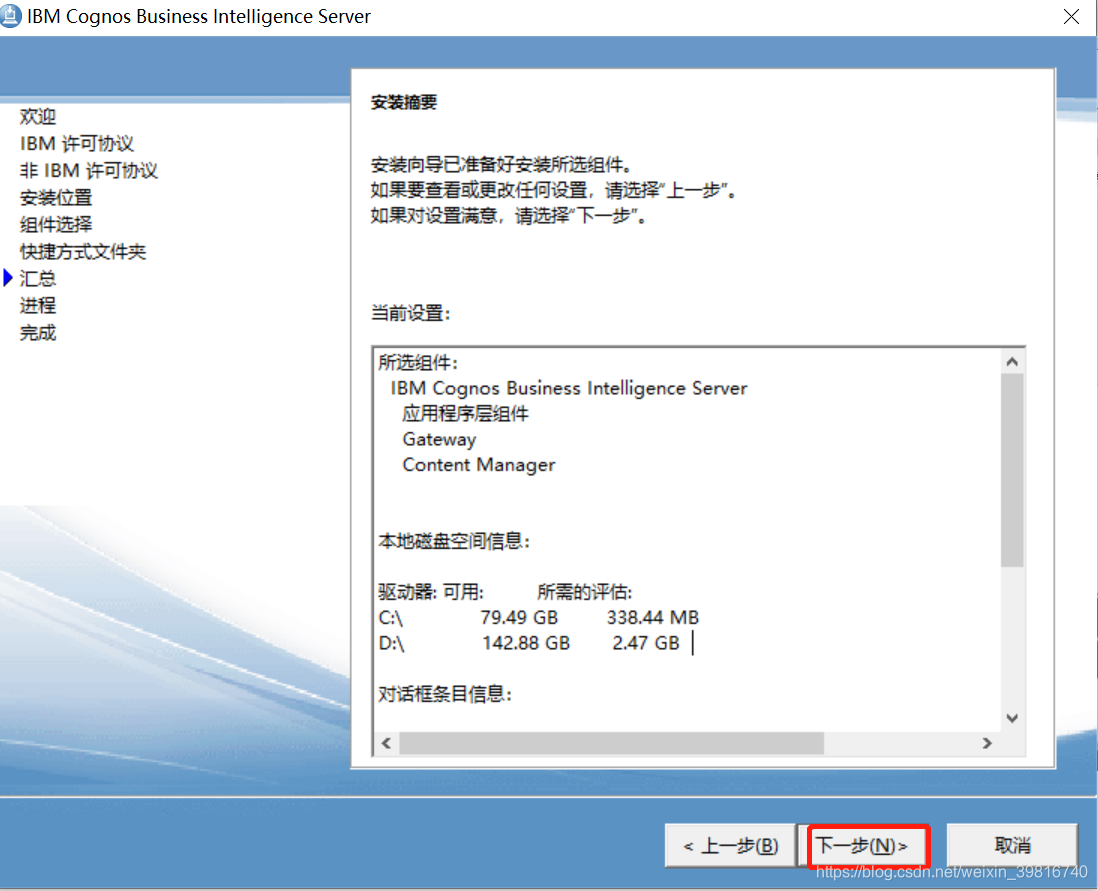Click the D:\ drive row

tap(529, 643)
